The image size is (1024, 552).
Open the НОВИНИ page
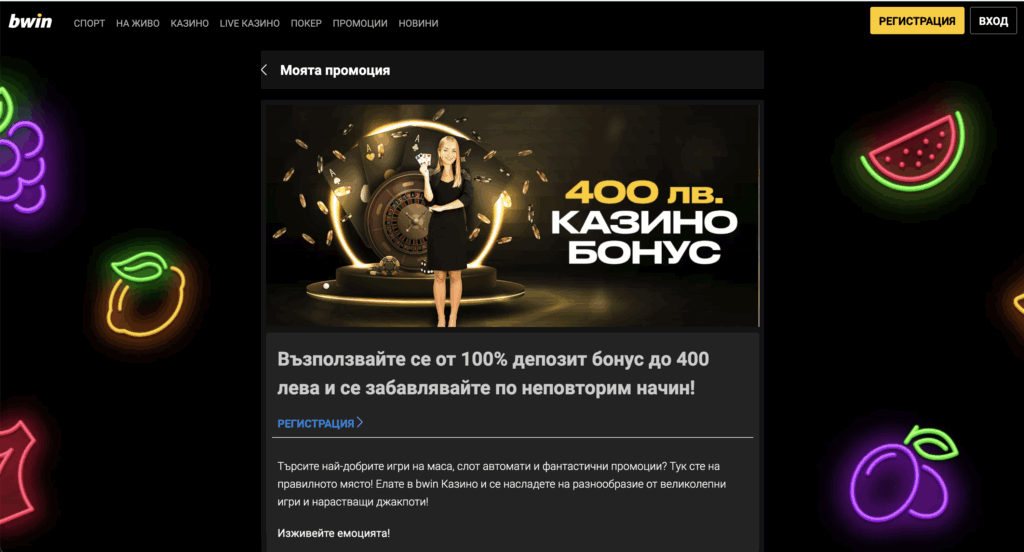(418, 23)
